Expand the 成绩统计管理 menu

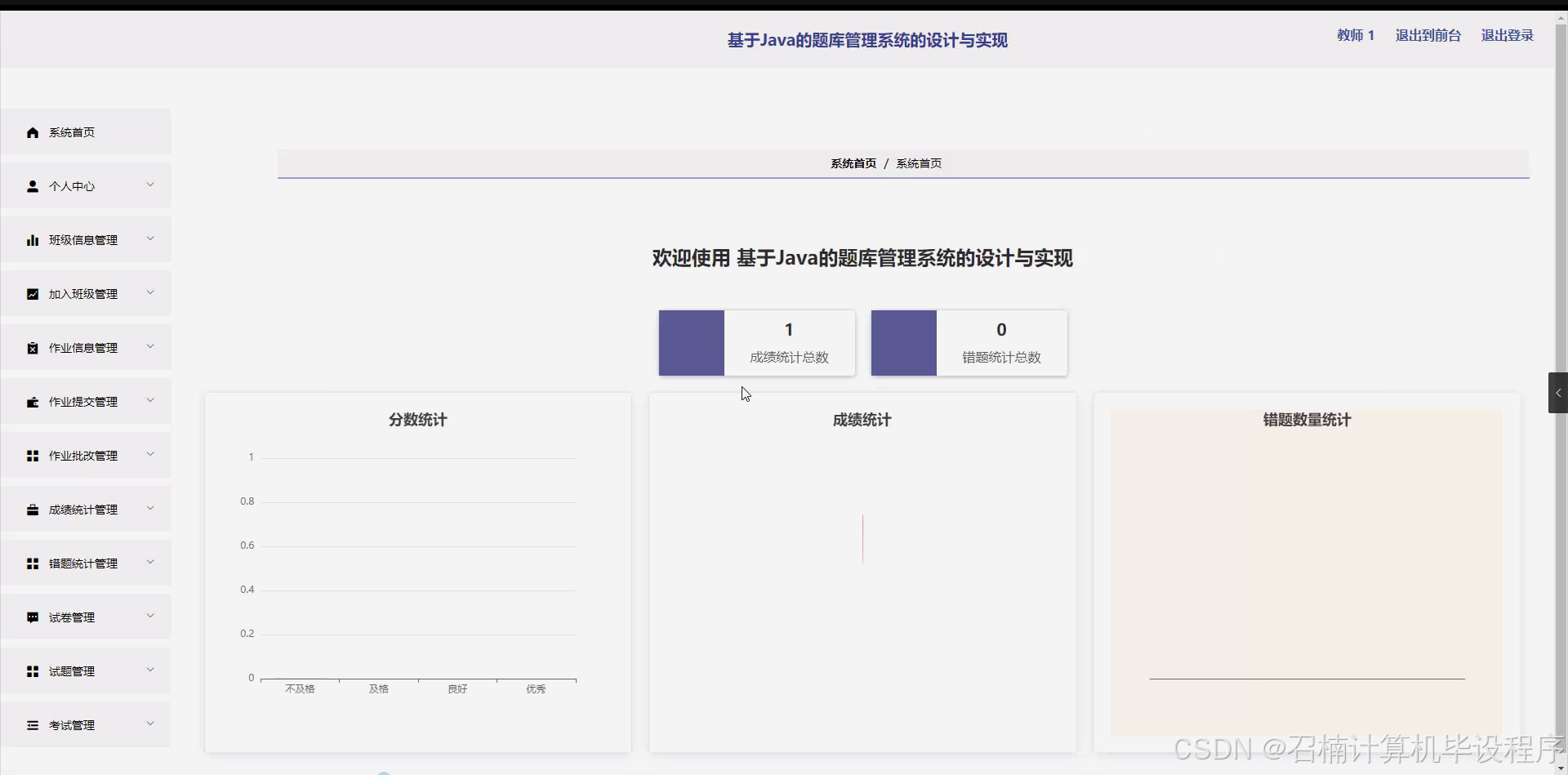(150, 507)
